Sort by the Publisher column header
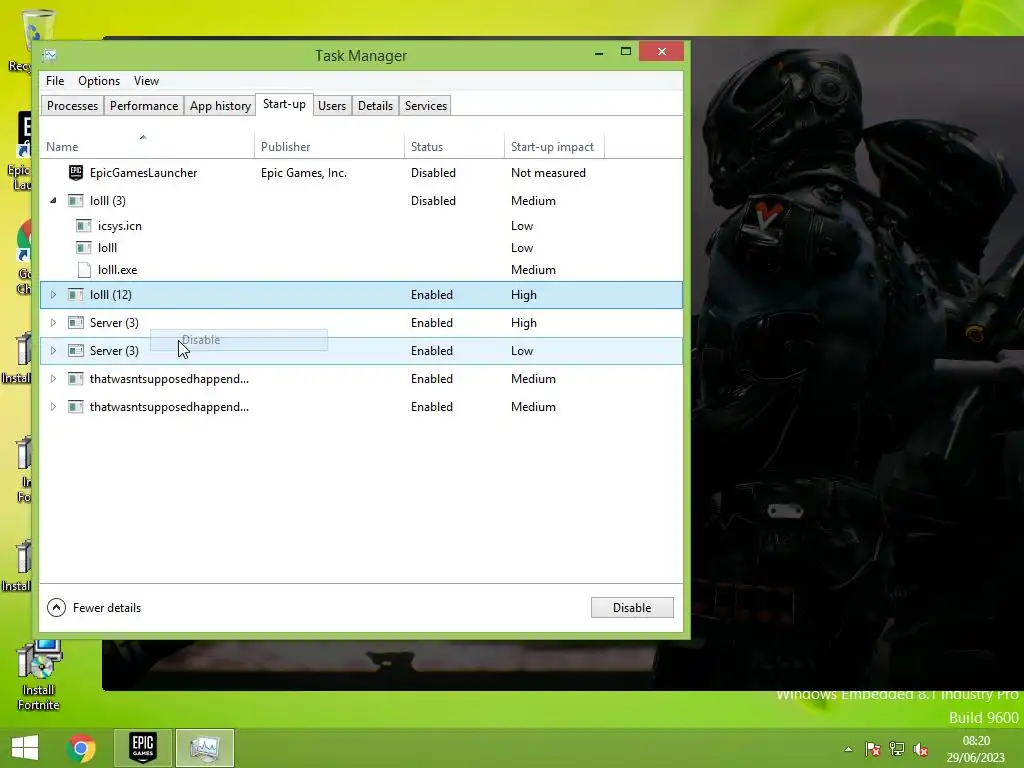1024x768 pixels. pos(329,147)
